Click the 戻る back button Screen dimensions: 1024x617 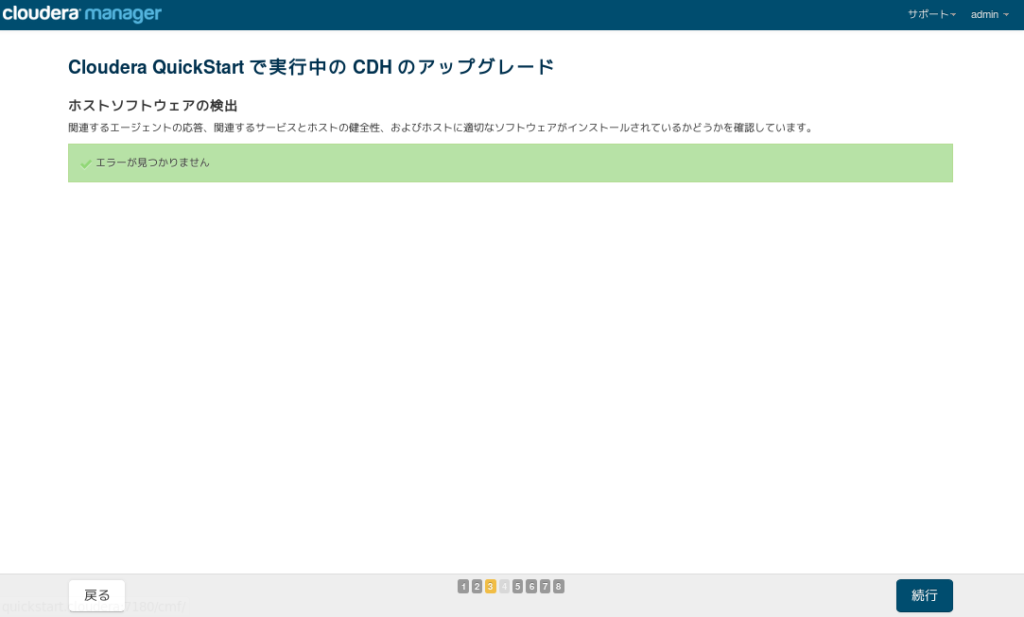pyautogui.click(x=97, y=595)
